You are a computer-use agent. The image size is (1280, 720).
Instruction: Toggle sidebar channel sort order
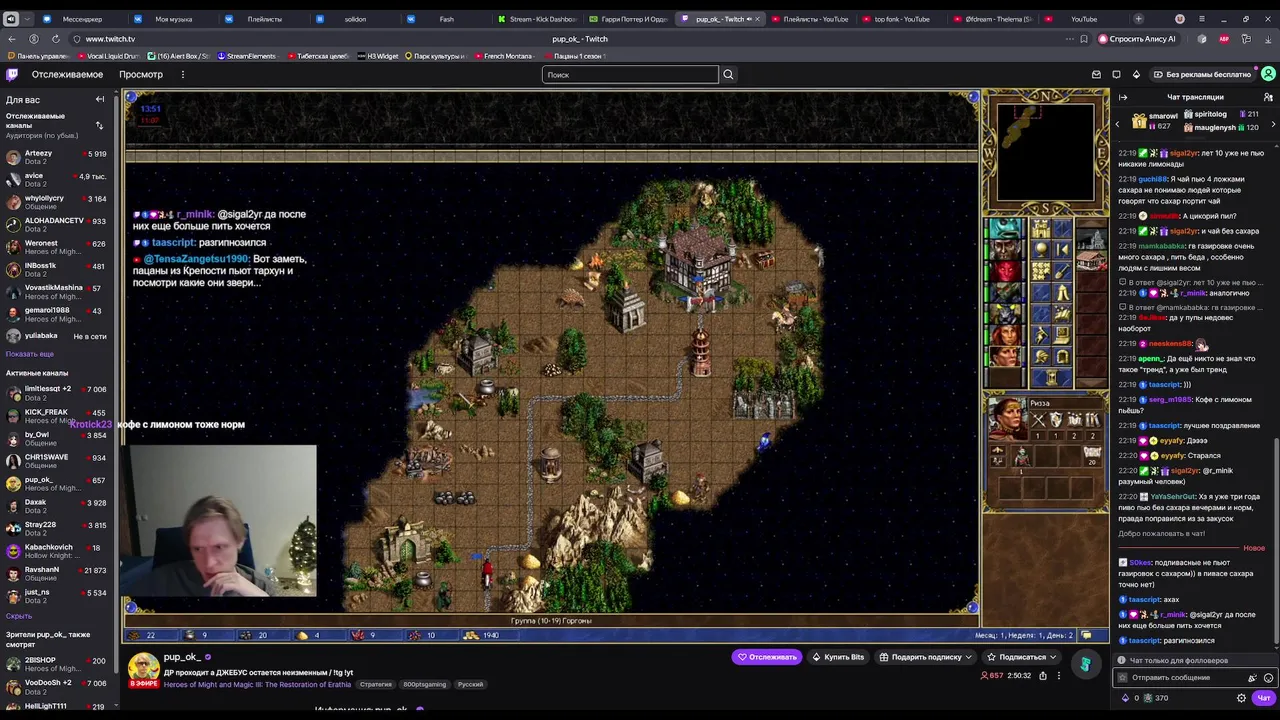pyautogui.click(x=99, y=125)
